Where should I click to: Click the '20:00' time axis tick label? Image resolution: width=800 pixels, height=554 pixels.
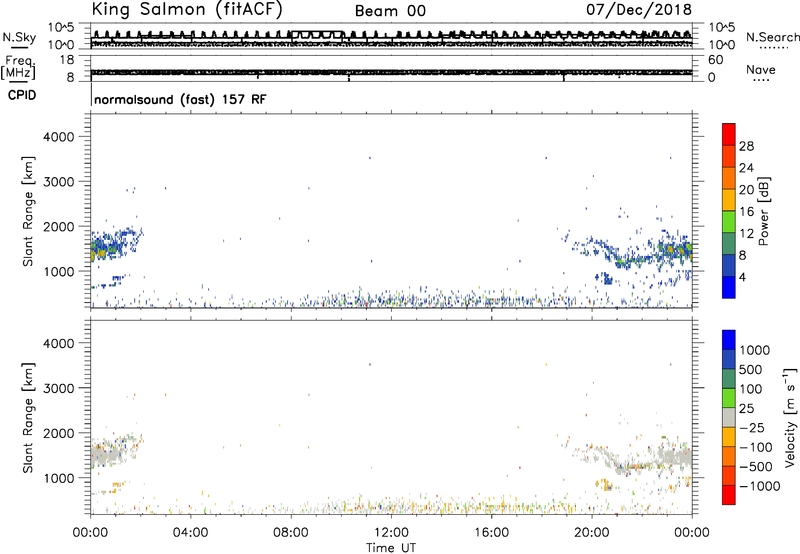(592, 533)
